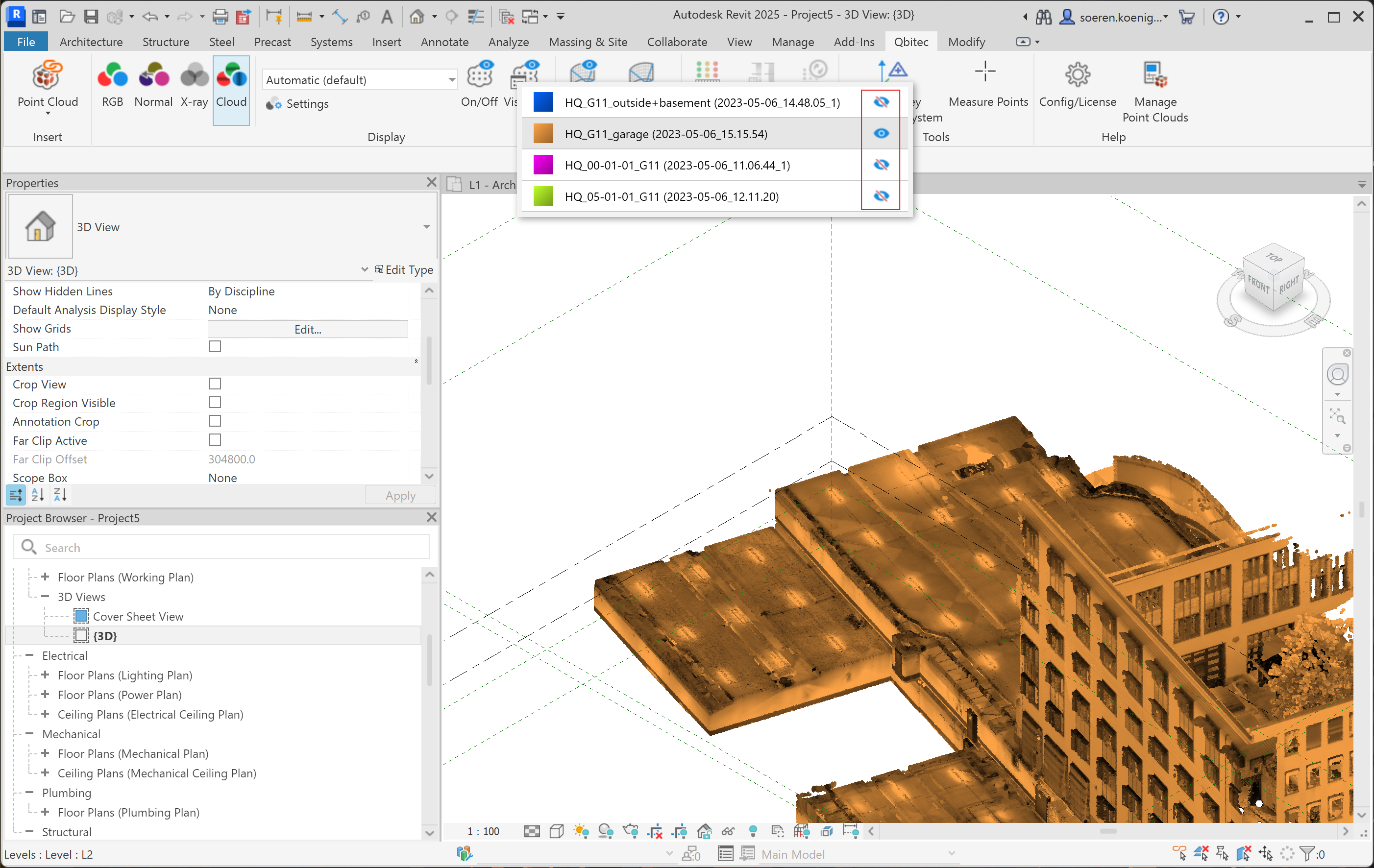Hide the HQ_G11_garage point cloud

[x=881, y=133]
